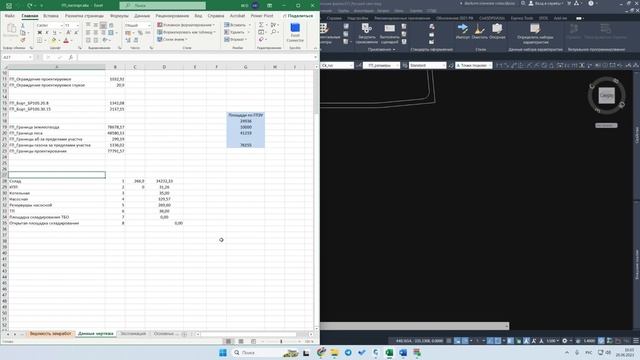Click the AutoCAD sign-in account button
640x360 pixels.
tap(546, 3)
